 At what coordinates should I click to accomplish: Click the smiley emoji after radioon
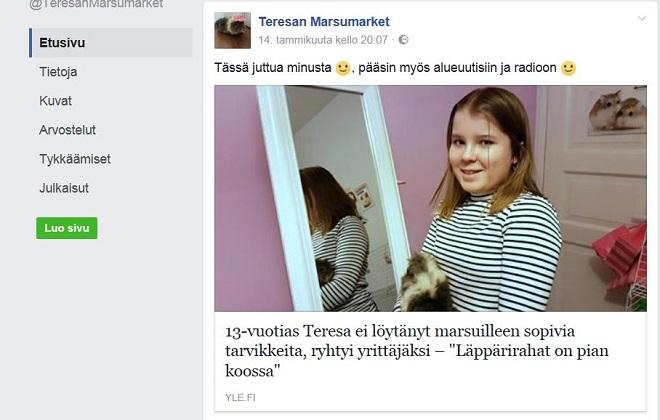pyautogui.click(x=568, y=68)
